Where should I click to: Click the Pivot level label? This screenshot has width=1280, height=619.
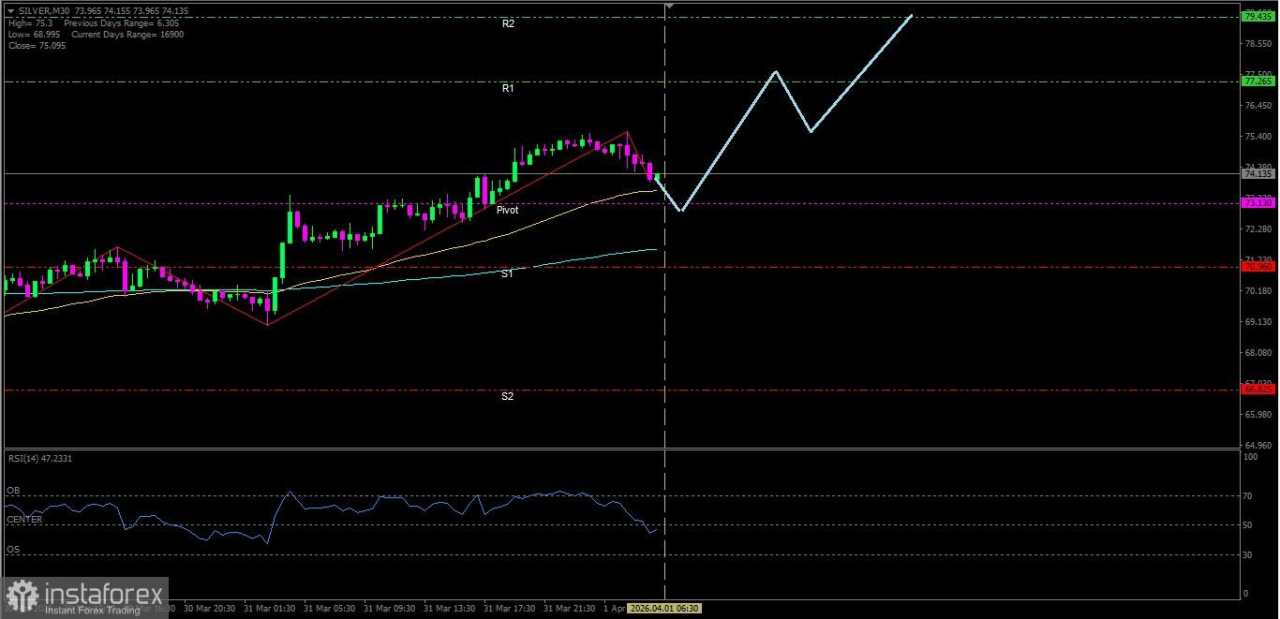(x=507, y=210)
